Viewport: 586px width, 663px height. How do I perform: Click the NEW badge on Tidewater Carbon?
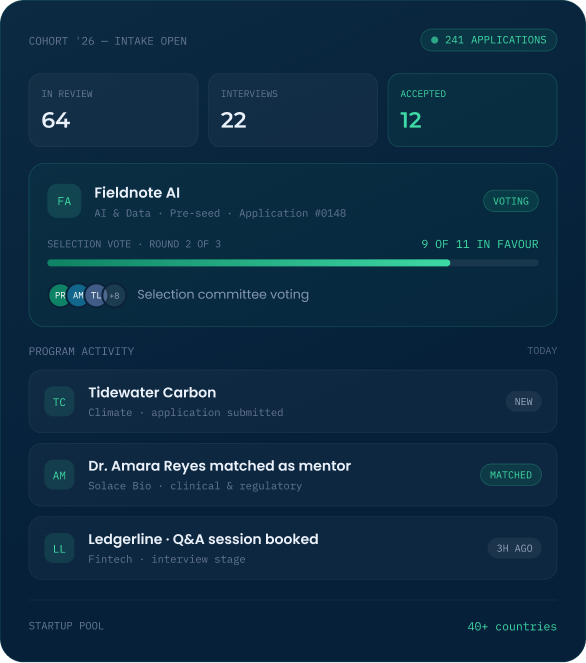pyautogui.click(x=523, y=402)
